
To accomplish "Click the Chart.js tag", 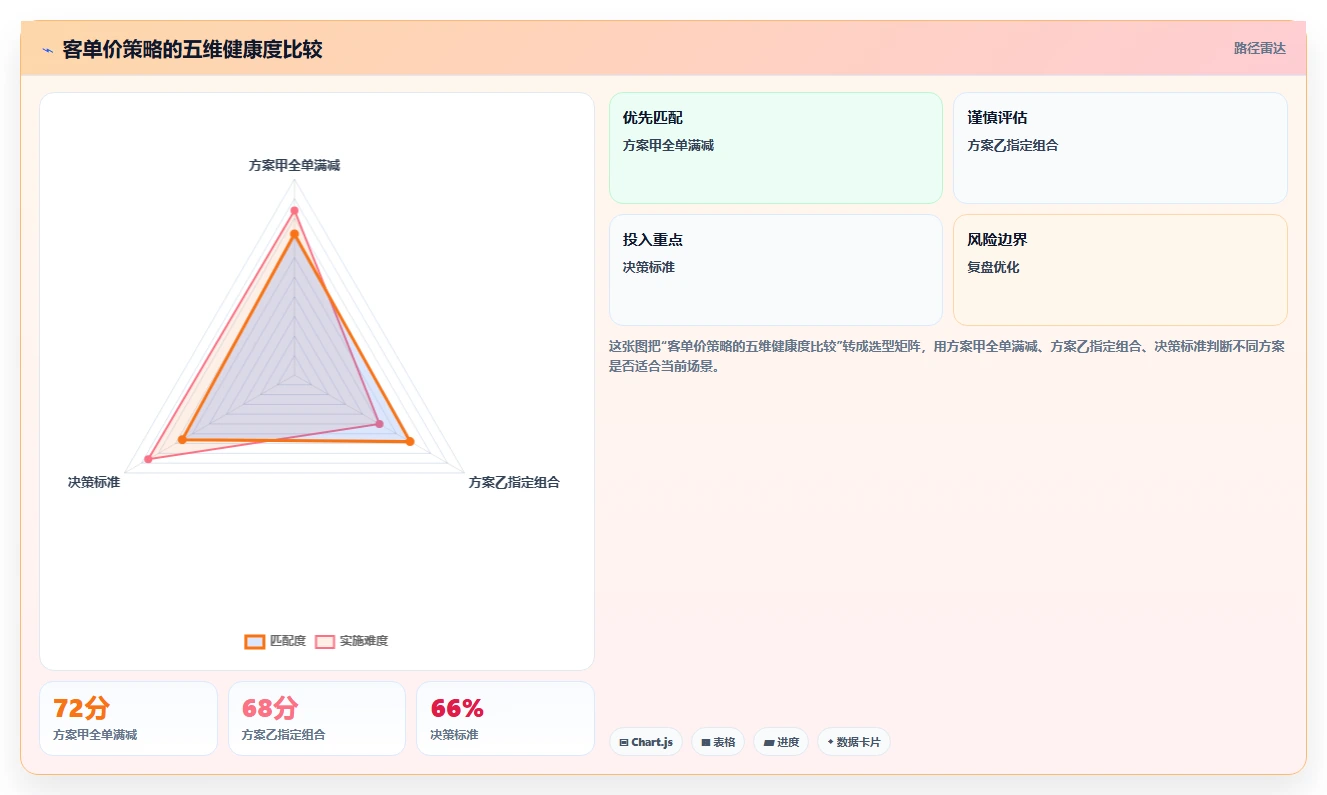I will tap(647, 742).
